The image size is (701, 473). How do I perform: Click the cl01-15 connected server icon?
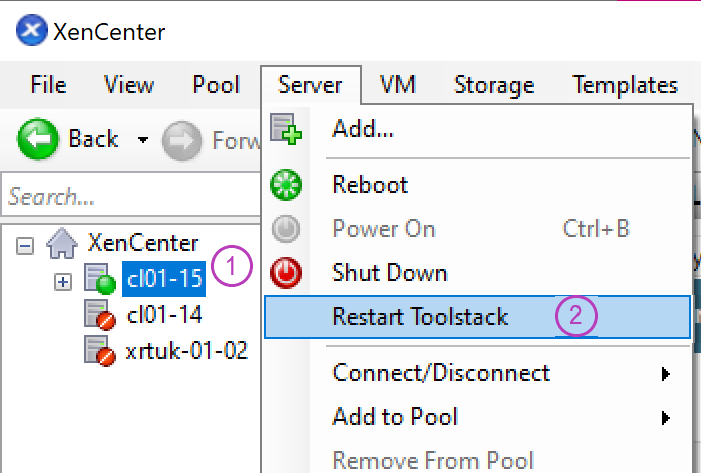tap(99, 277)
